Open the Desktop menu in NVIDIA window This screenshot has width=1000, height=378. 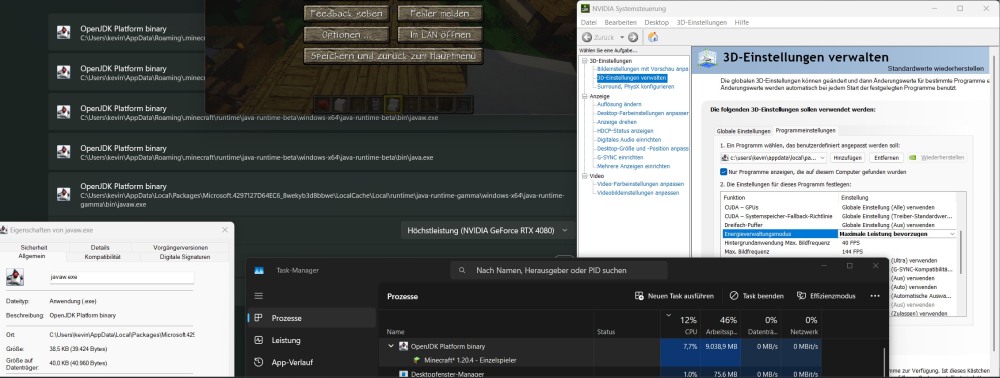[656, 22]
